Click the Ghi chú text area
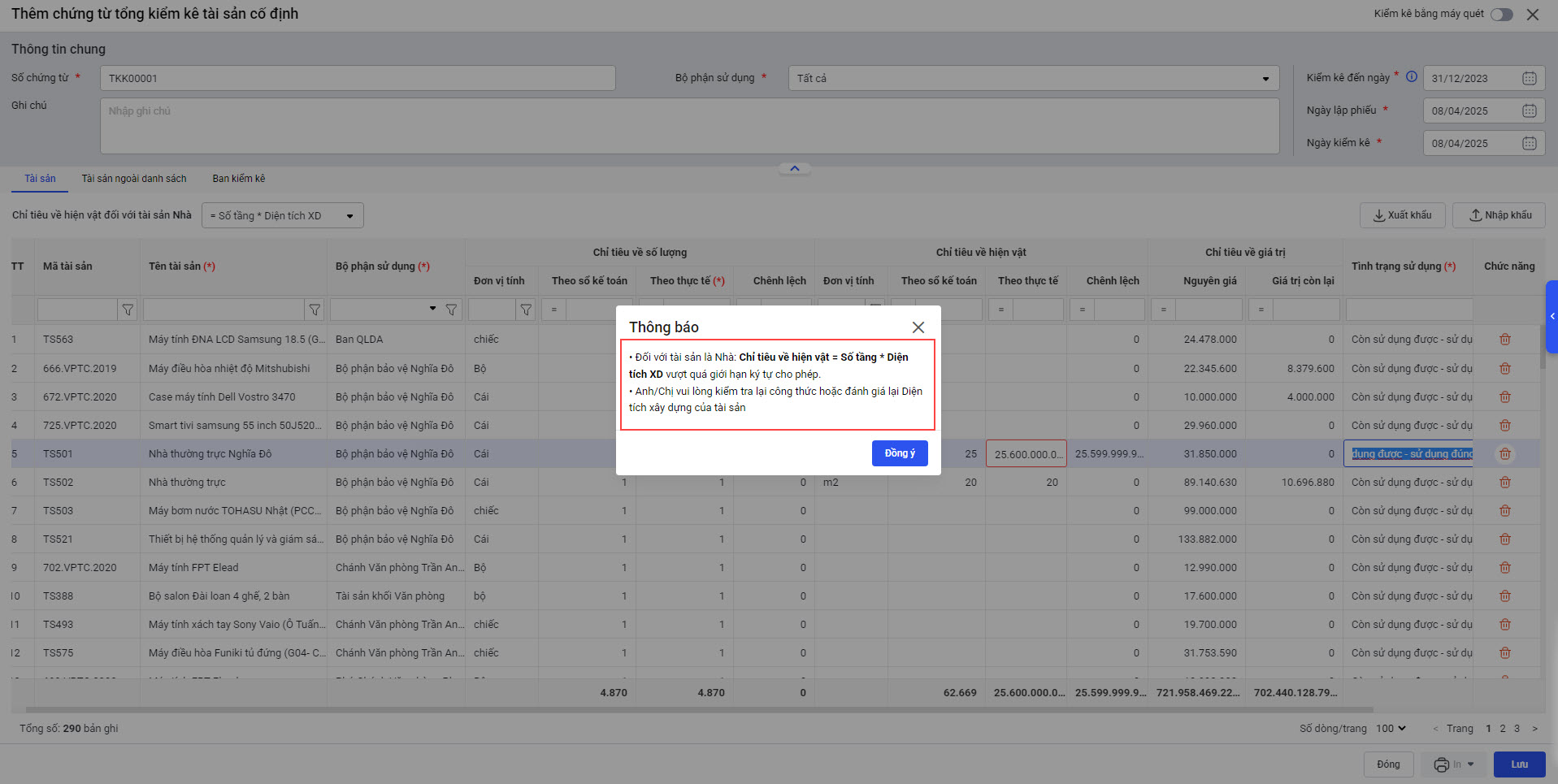The height and width of the screenshot is (784, 1558). (x=689, y=126)
